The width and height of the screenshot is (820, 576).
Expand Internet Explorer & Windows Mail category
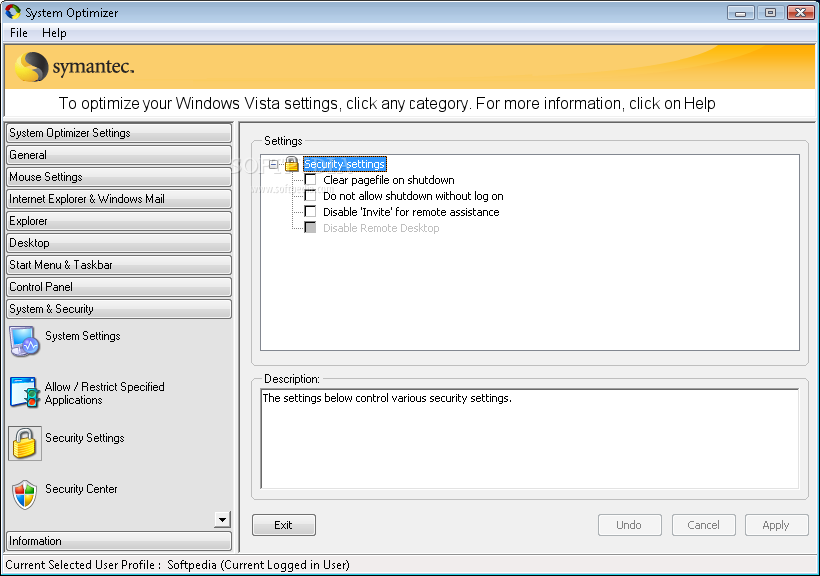[x=119, y=199]
